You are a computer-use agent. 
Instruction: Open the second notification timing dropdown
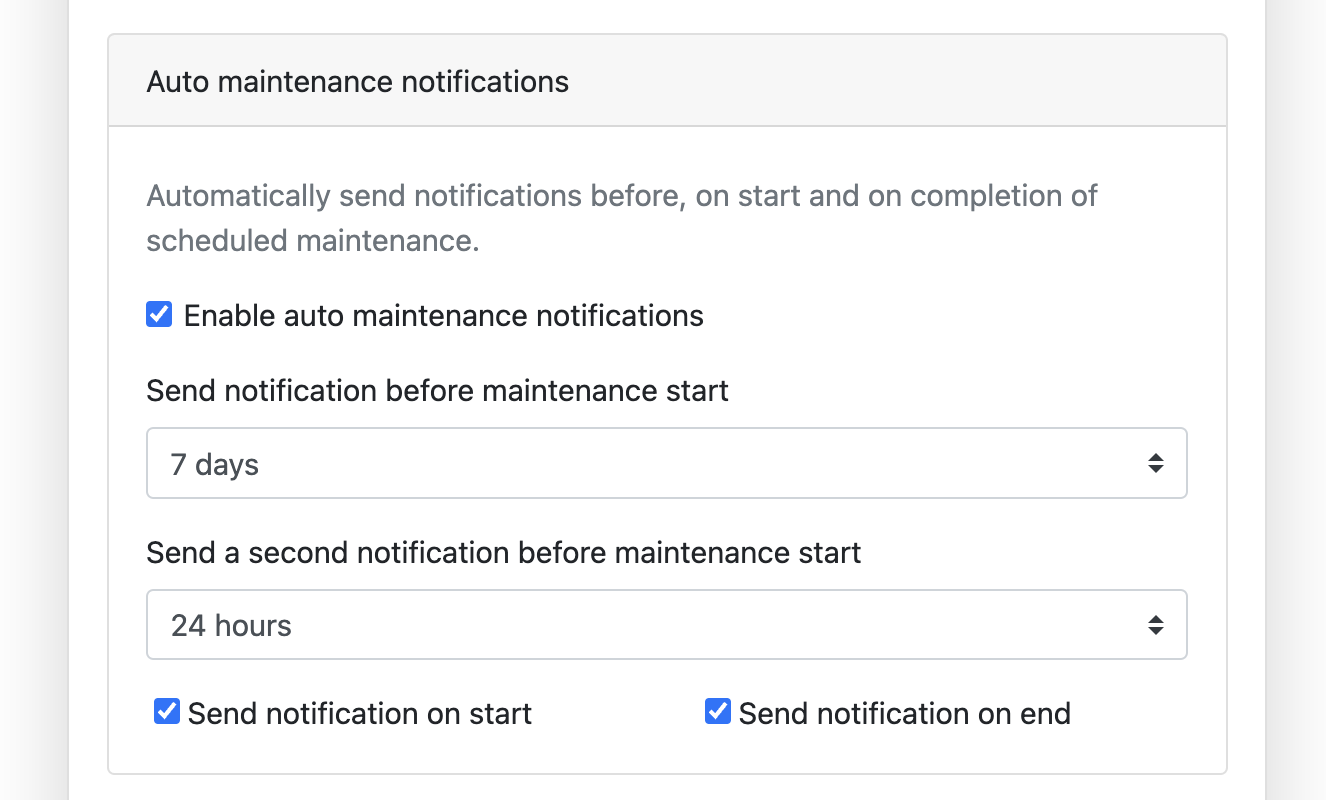(666, 625)
